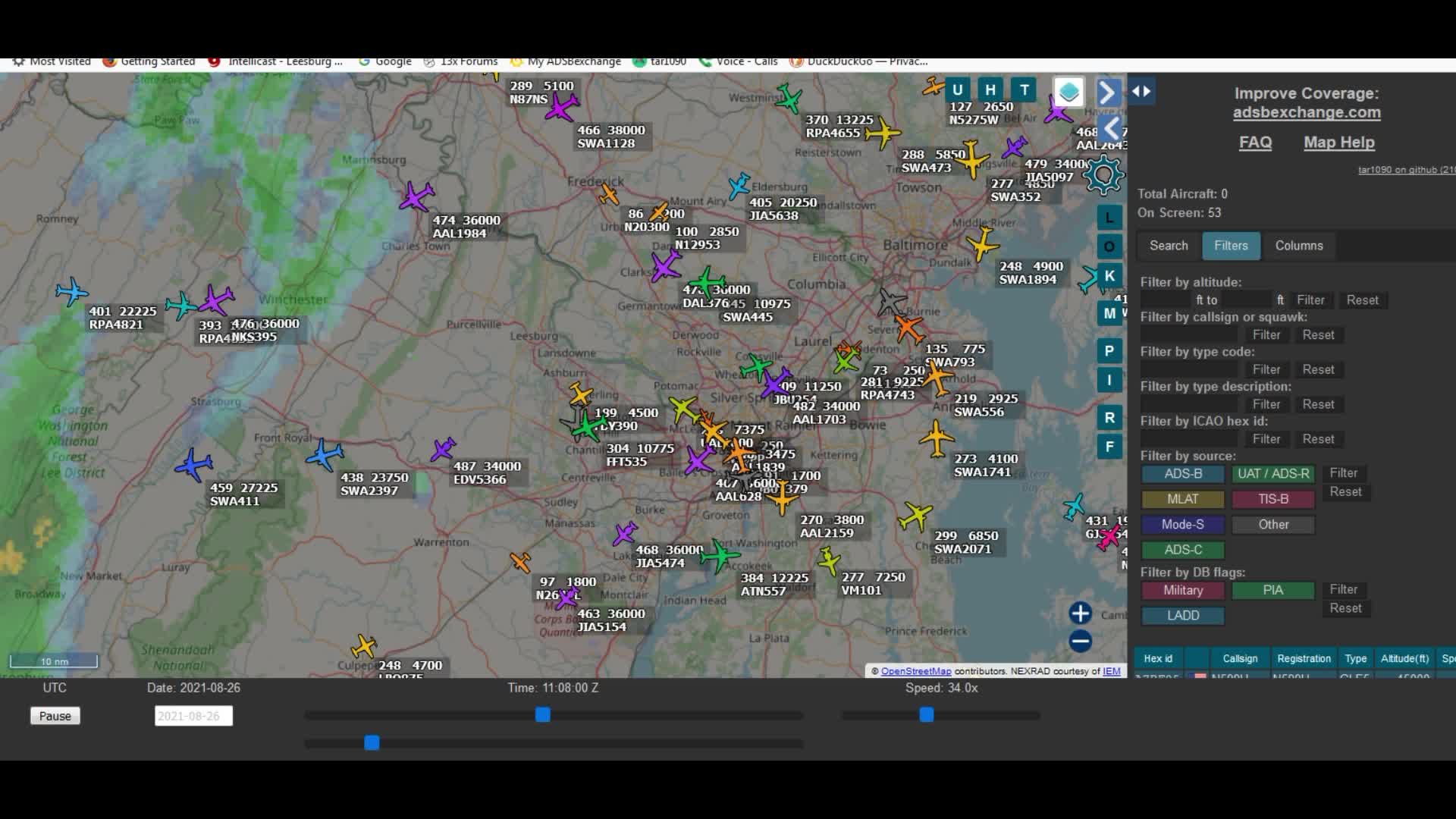Image resolution: width=1456 pixels, height=819 pixels.
Task: Switch to the Columns tab
Action: [1299, 246]
